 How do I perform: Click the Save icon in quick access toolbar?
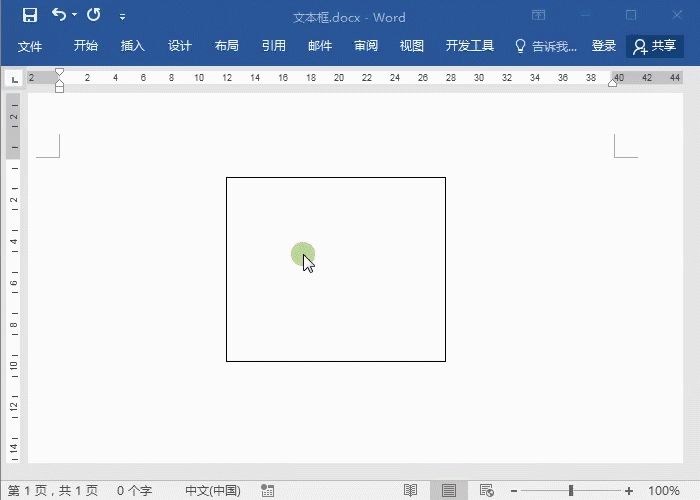[30, 15]
